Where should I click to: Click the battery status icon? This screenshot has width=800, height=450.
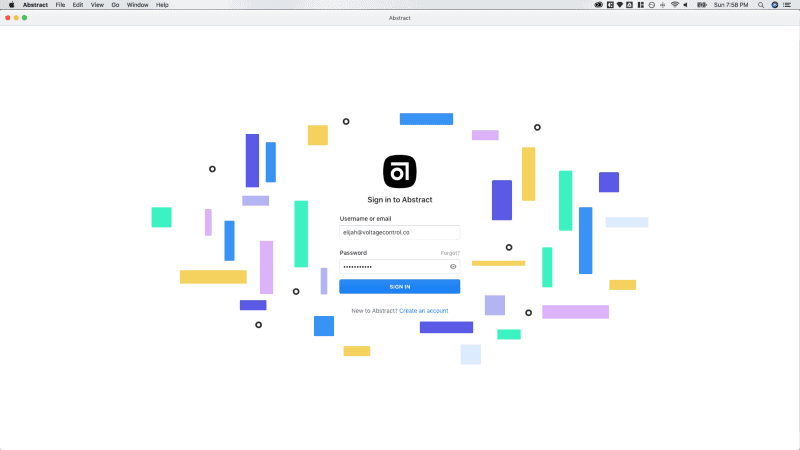click(x=702, y=5)
